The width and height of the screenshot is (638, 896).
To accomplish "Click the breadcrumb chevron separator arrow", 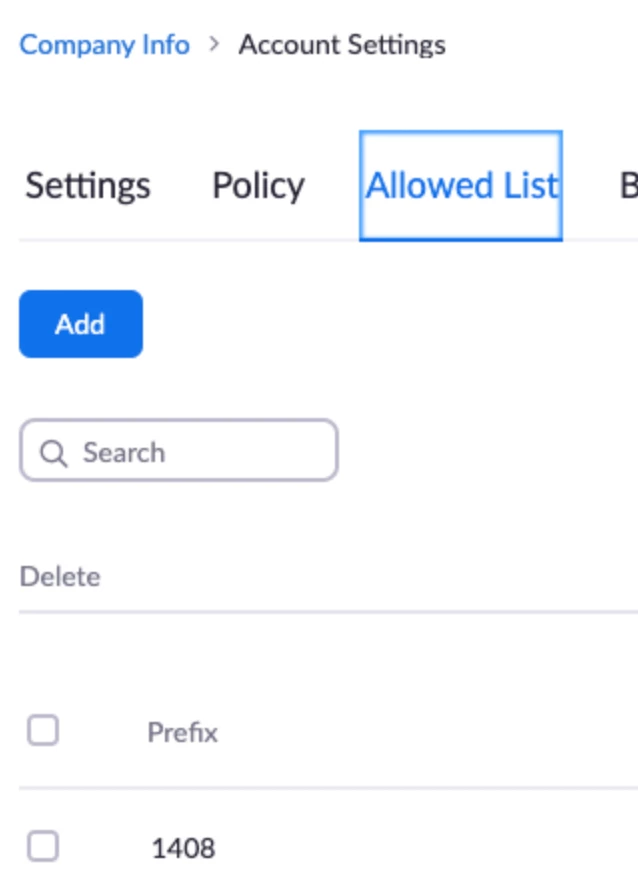I will (x=214, y=44).
